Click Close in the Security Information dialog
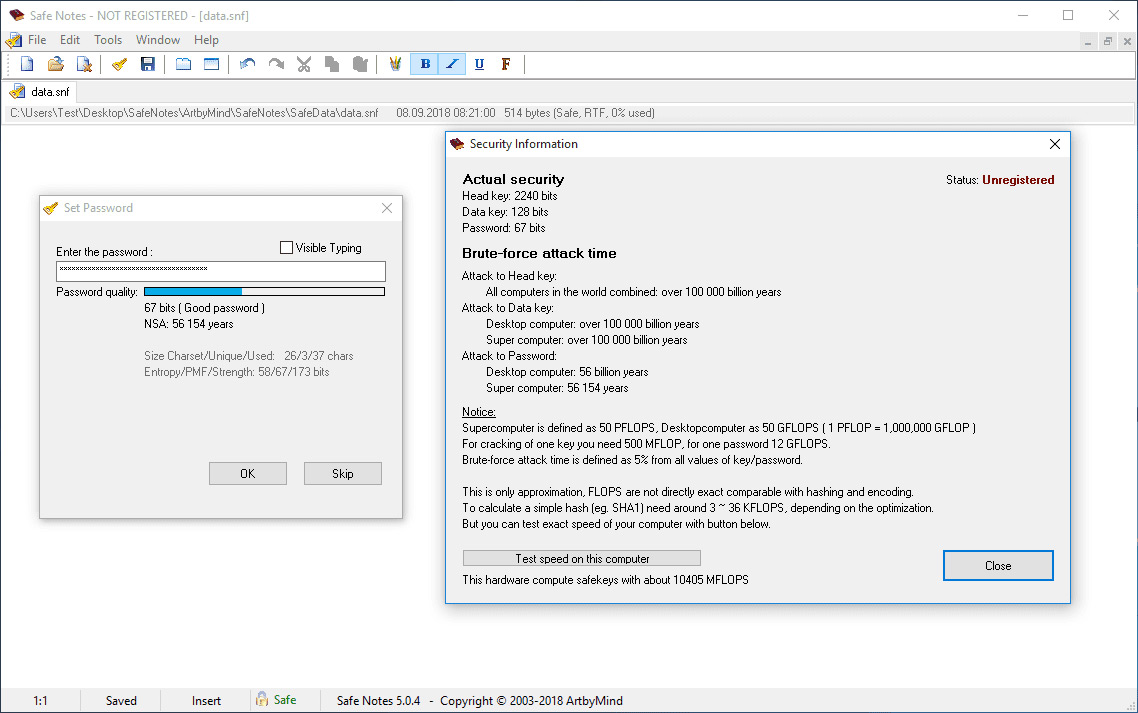This screenshot has width=1138, height=713. tap(998, 566)
